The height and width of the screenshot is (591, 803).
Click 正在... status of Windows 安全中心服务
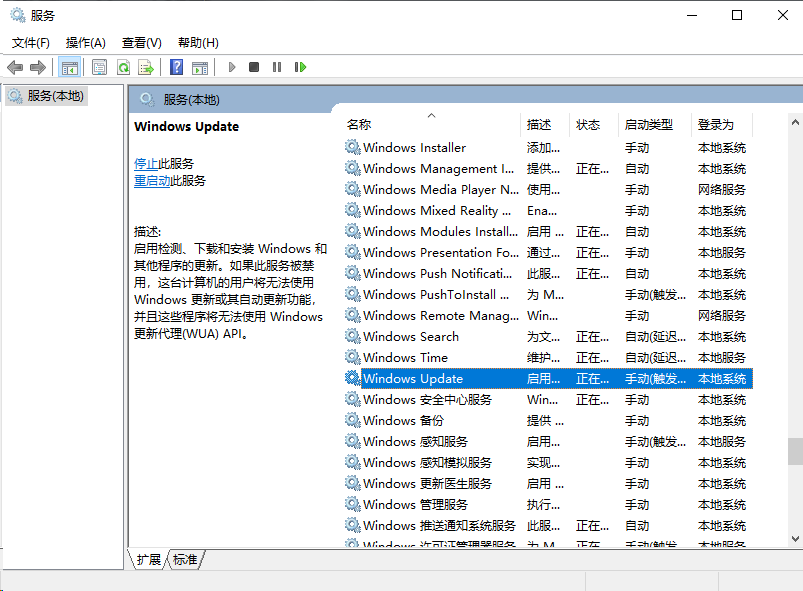593,399
